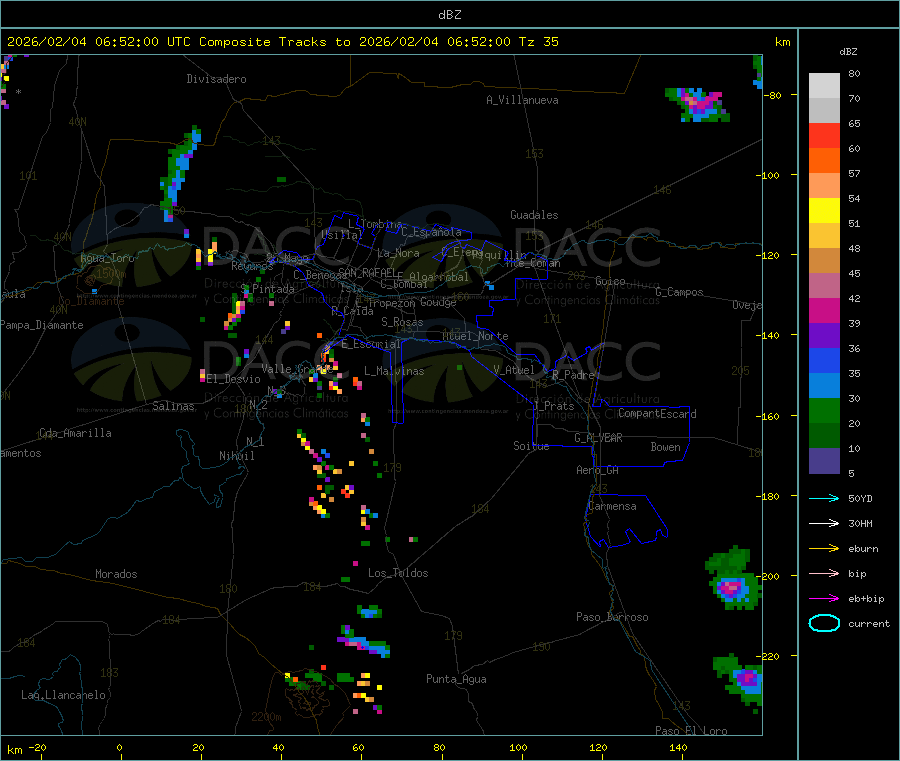Pick the light gray top swatch of the scale
The height and width of the screenshot is (761, 900).
tap(824, 86)
